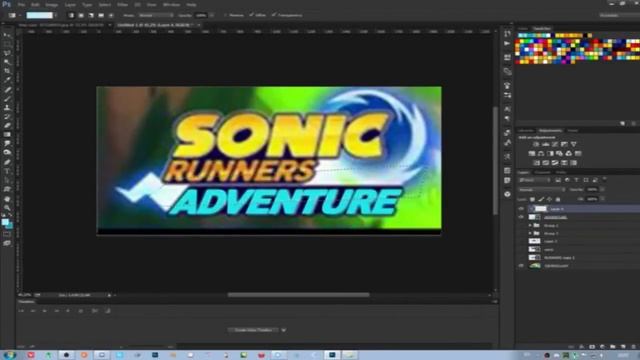640x360 pixels.
Task: Open the options bar Opacity slider arrow
Action: pyautogui.click(x=211, y=16)
